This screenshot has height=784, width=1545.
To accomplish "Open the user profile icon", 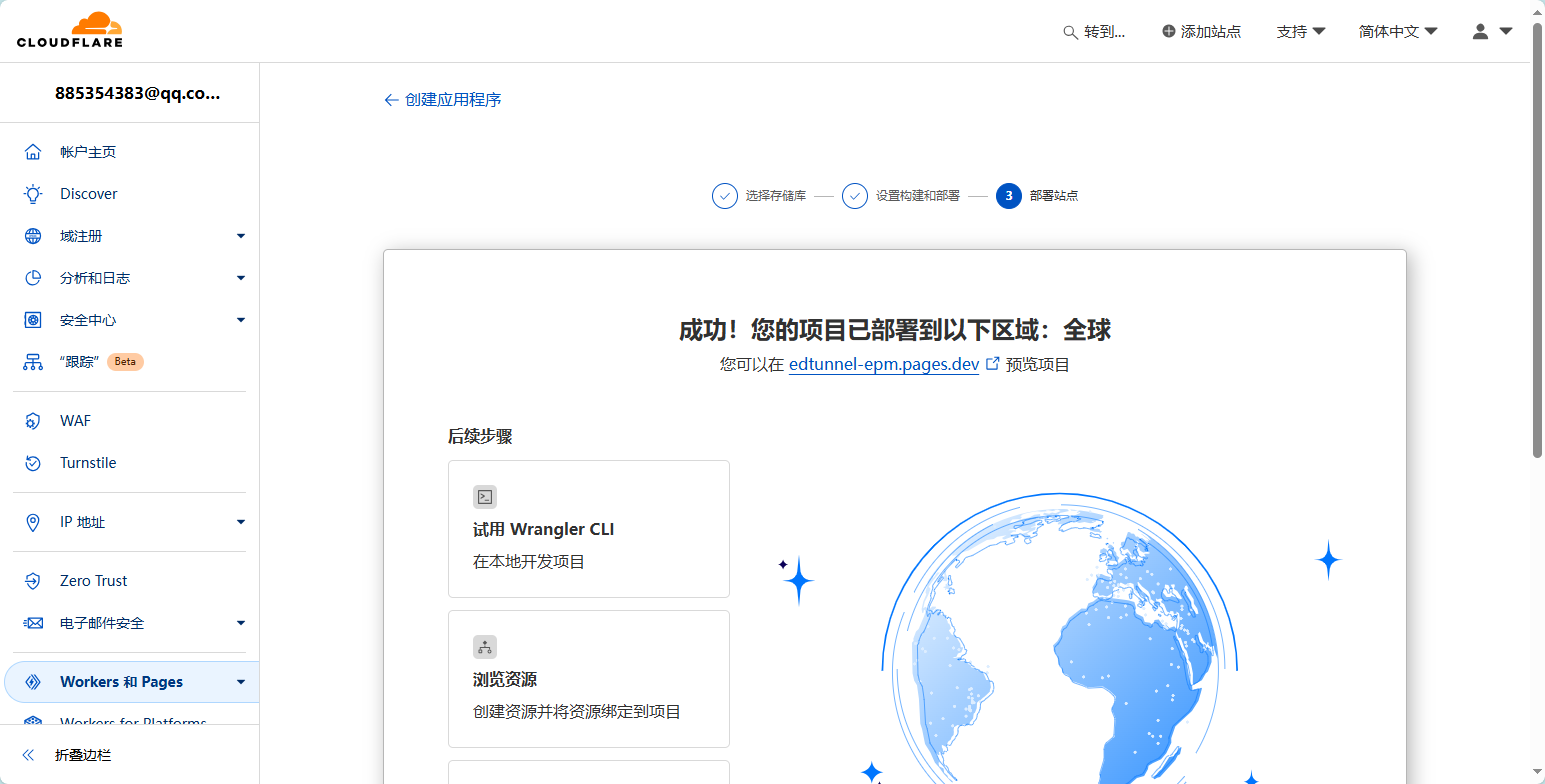I will click(x=1481, y=31).
